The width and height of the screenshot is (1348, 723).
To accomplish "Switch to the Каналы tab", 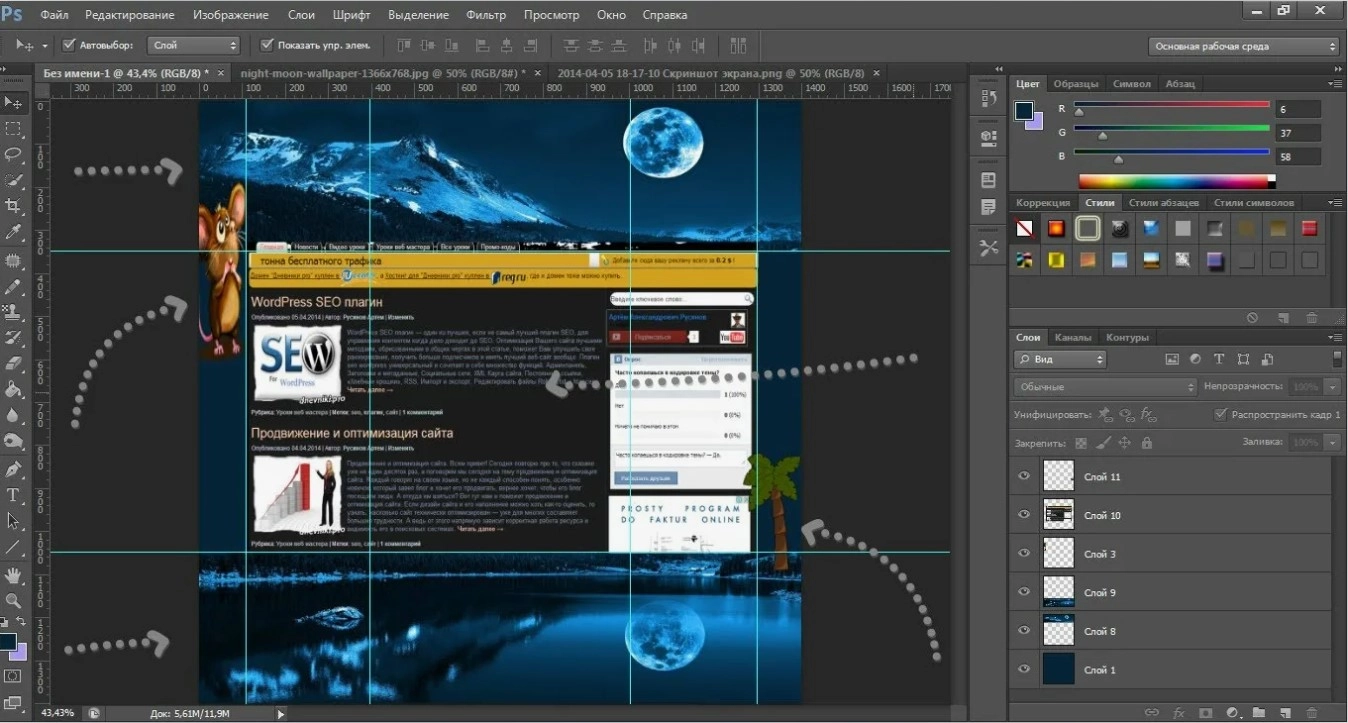I will click(1073, 337).
